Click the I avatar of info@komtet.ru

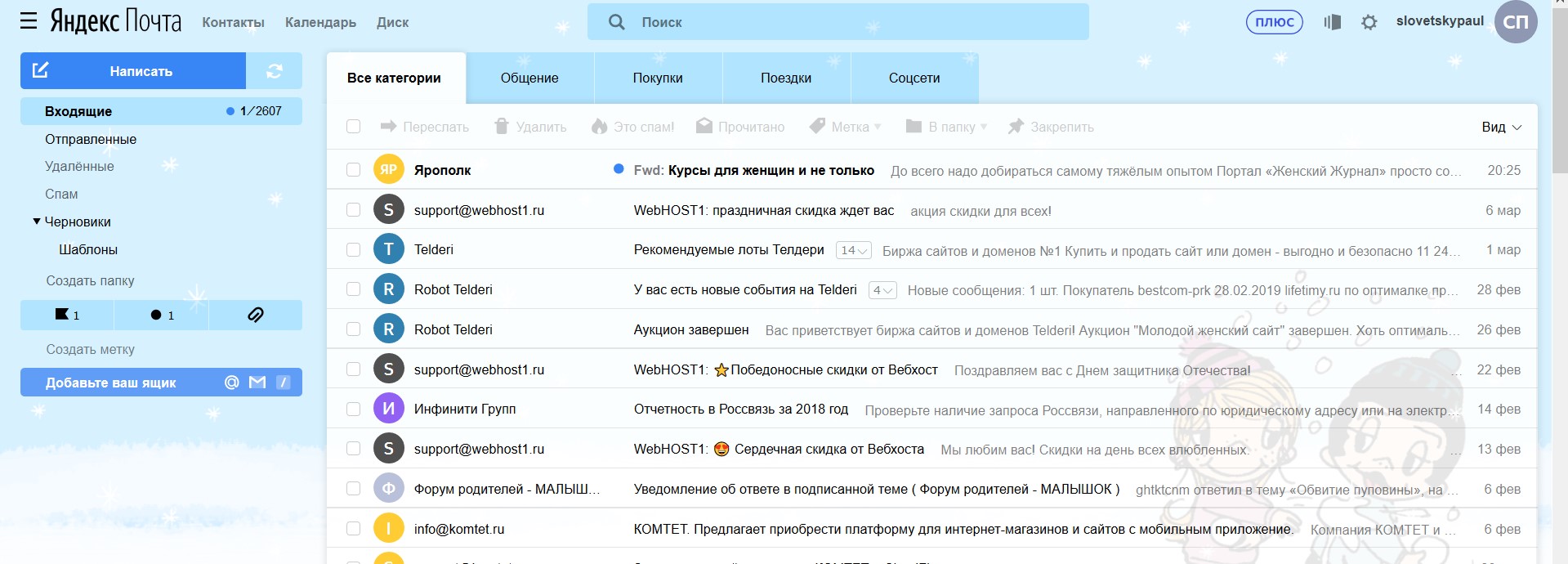pos(389,529)
